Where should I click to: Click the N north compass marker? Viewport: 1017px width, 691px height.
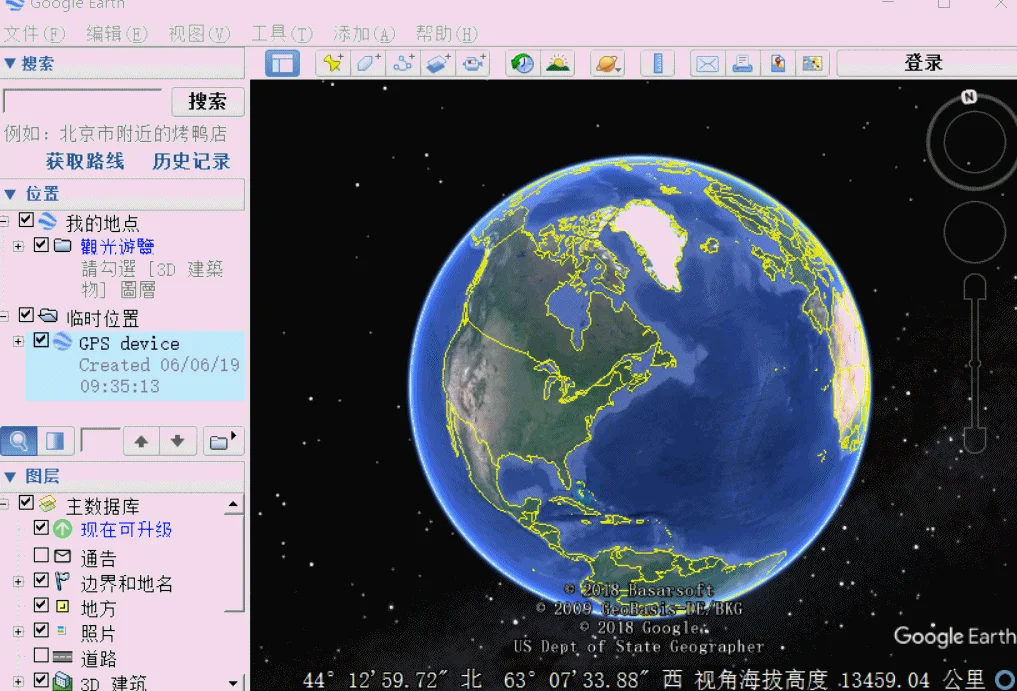click(969, 97)
